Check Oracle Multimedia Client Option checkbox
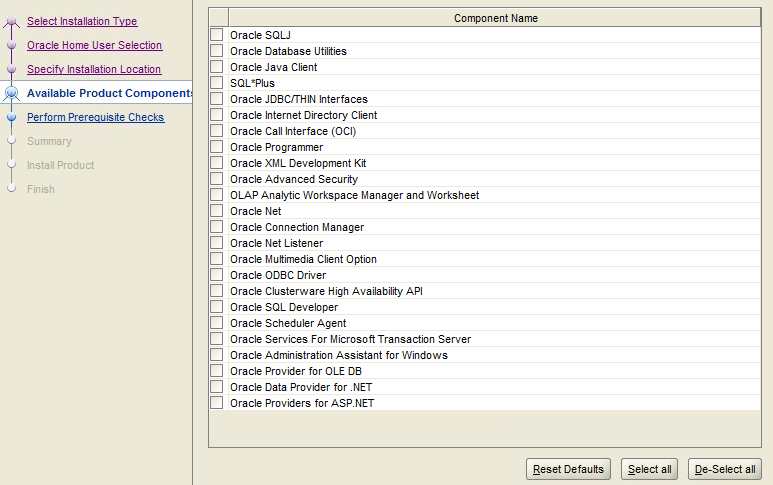The height and width of the screenshot is (485, 773). pyautogui.click(x=216, y=259)
